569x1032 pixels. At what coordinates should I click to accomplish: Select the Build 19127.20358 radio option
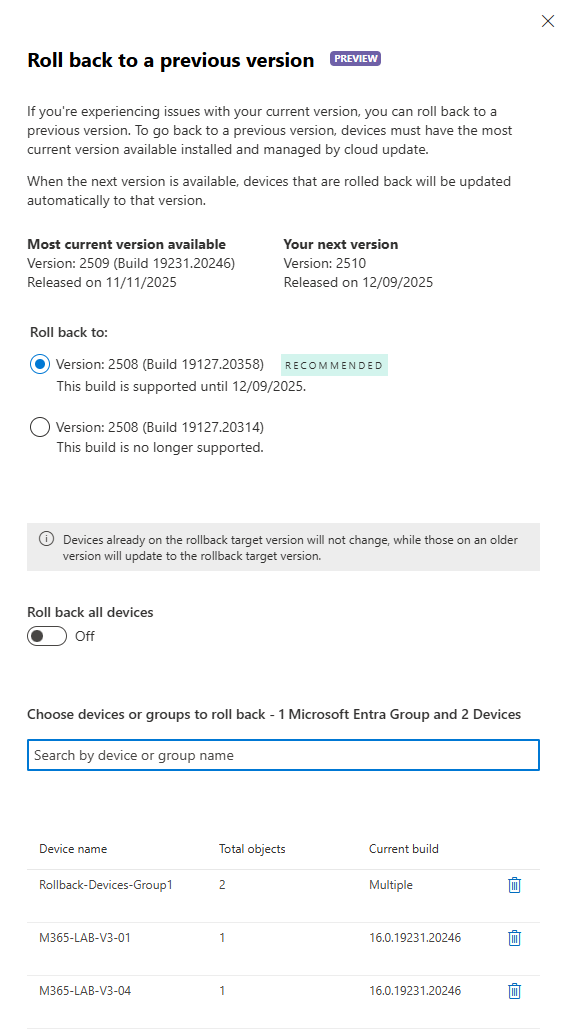(39, 364)
